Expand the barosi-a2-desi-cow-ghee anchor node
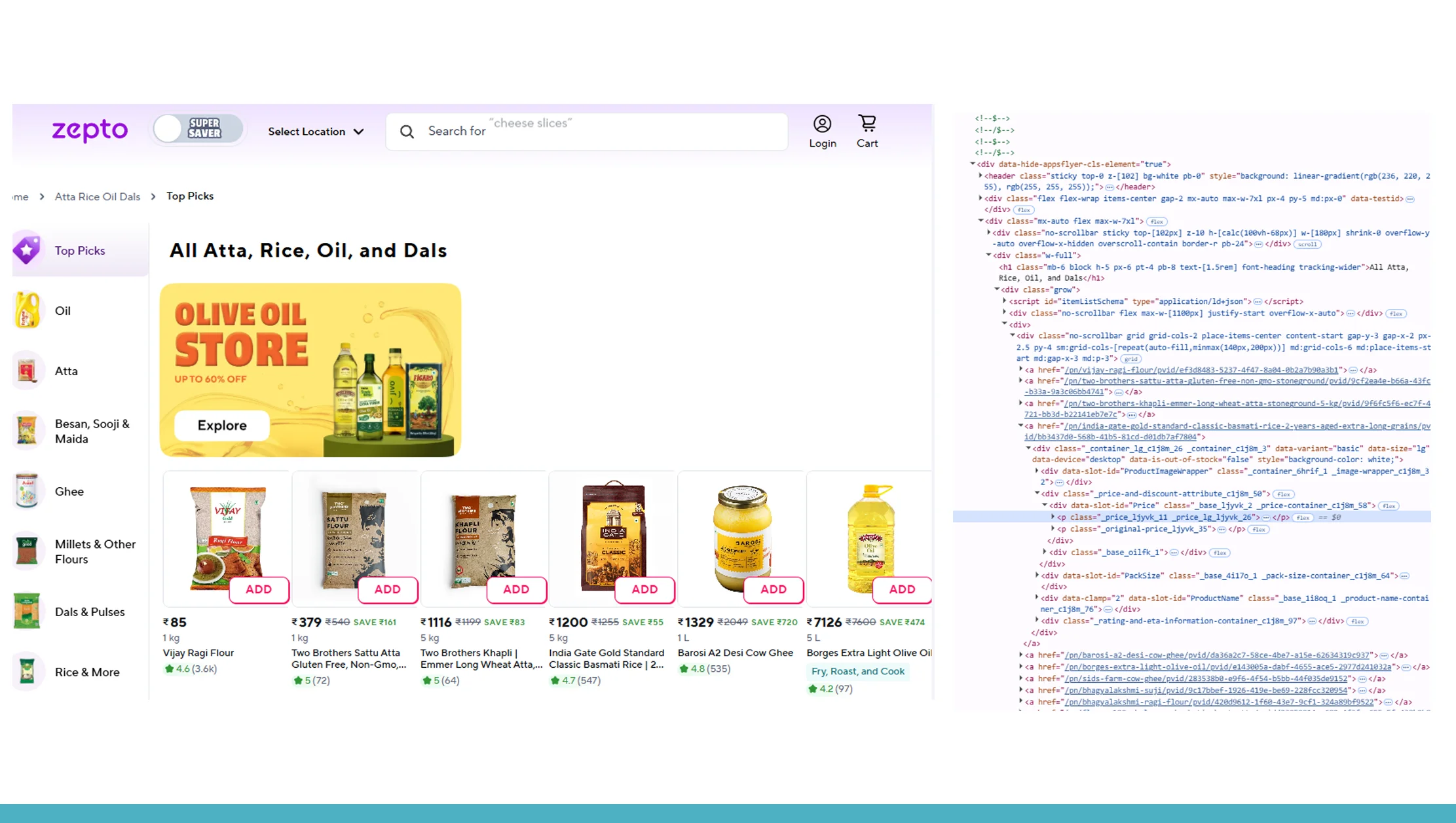The image size is (1456, 823). tap(1020, 655)
